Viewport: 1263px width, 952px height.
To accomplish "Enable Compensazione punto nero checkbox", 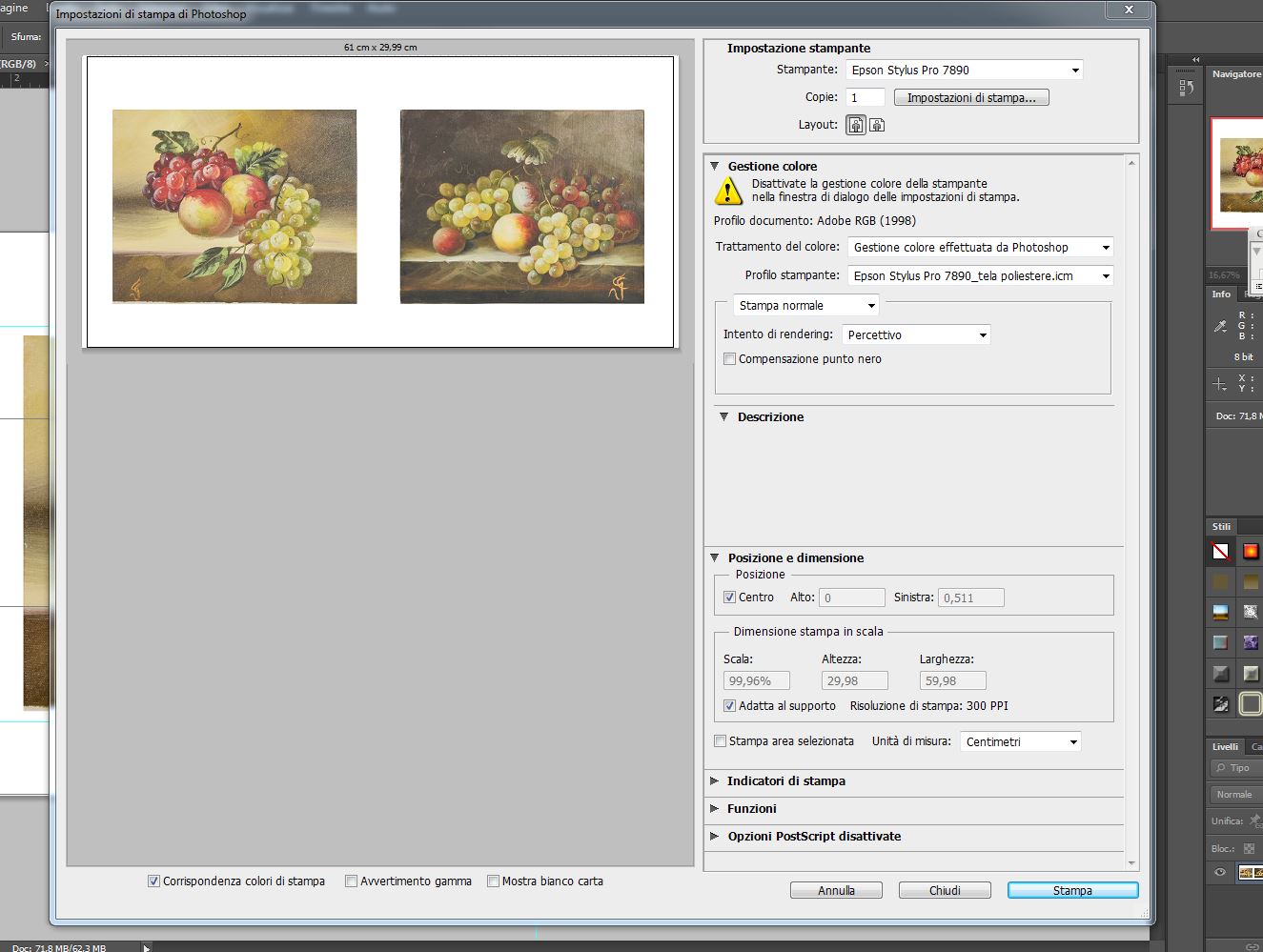I will (729, 359).
